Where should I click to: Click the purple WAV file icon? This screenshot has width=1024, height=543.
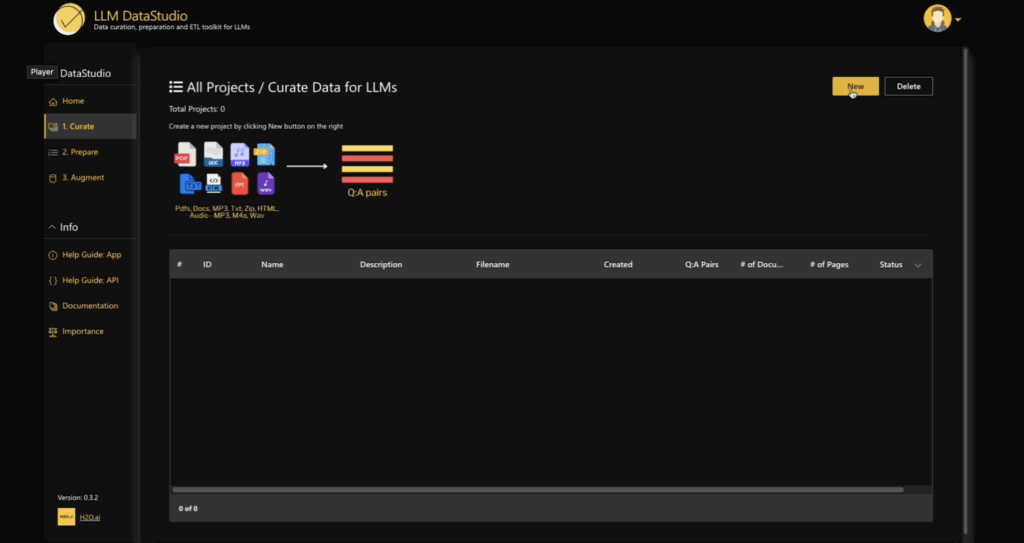coord(265,184)
